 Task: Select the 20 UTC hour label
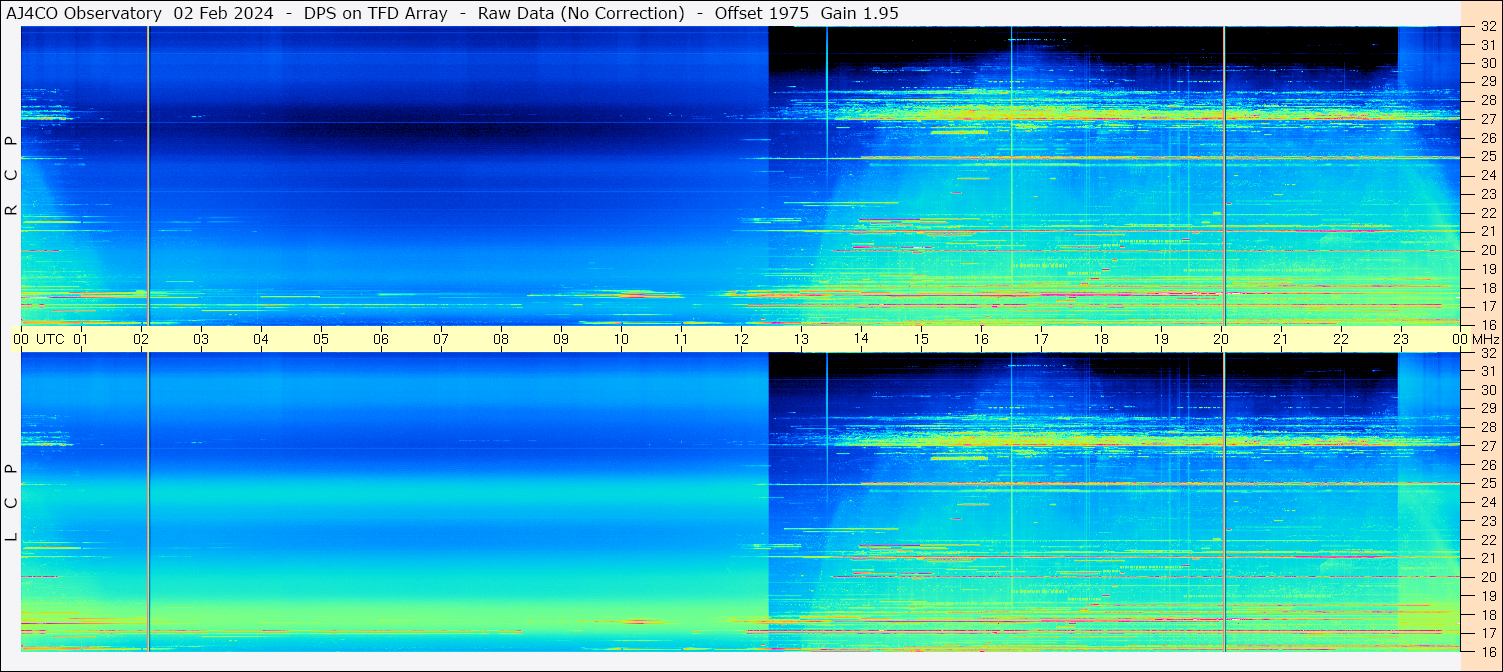(x=1221, y=339)
